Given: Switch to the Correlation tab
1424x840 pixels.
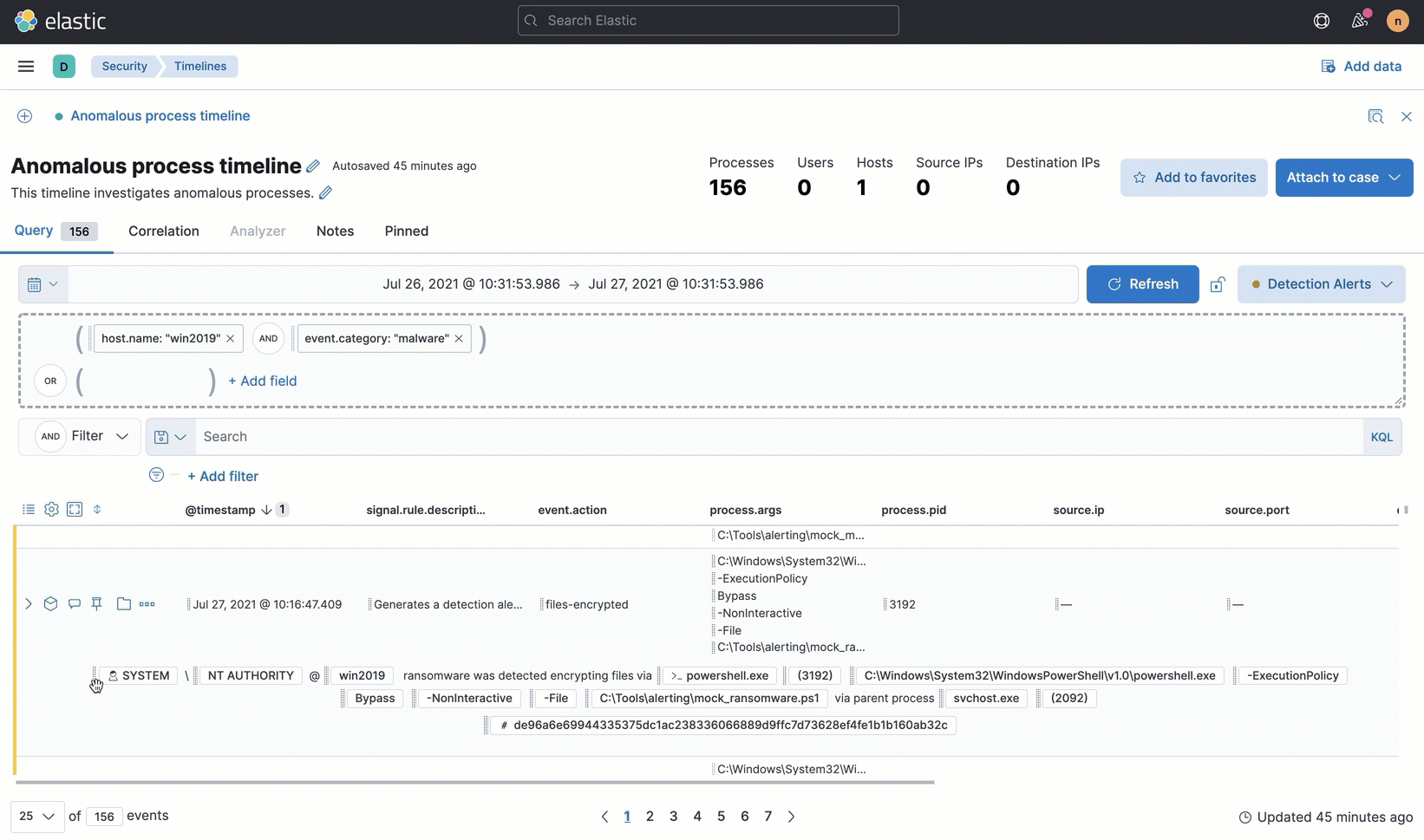Looking at the screenshot, I should (x=163, y=231).
